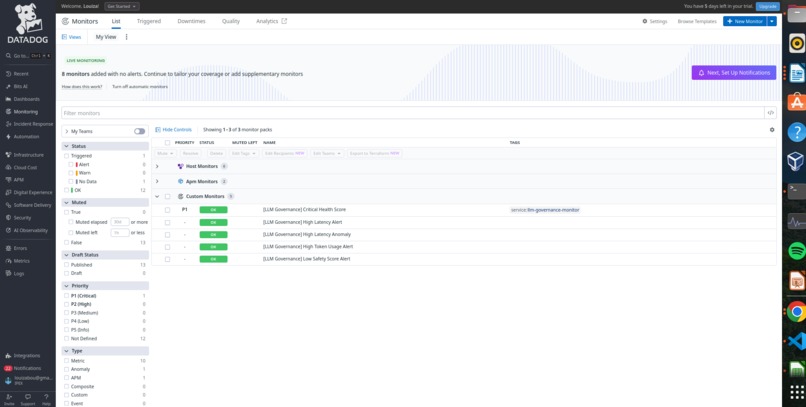
Task: Select the High Token Usage Alert checkbox
Action: [167, 247]
